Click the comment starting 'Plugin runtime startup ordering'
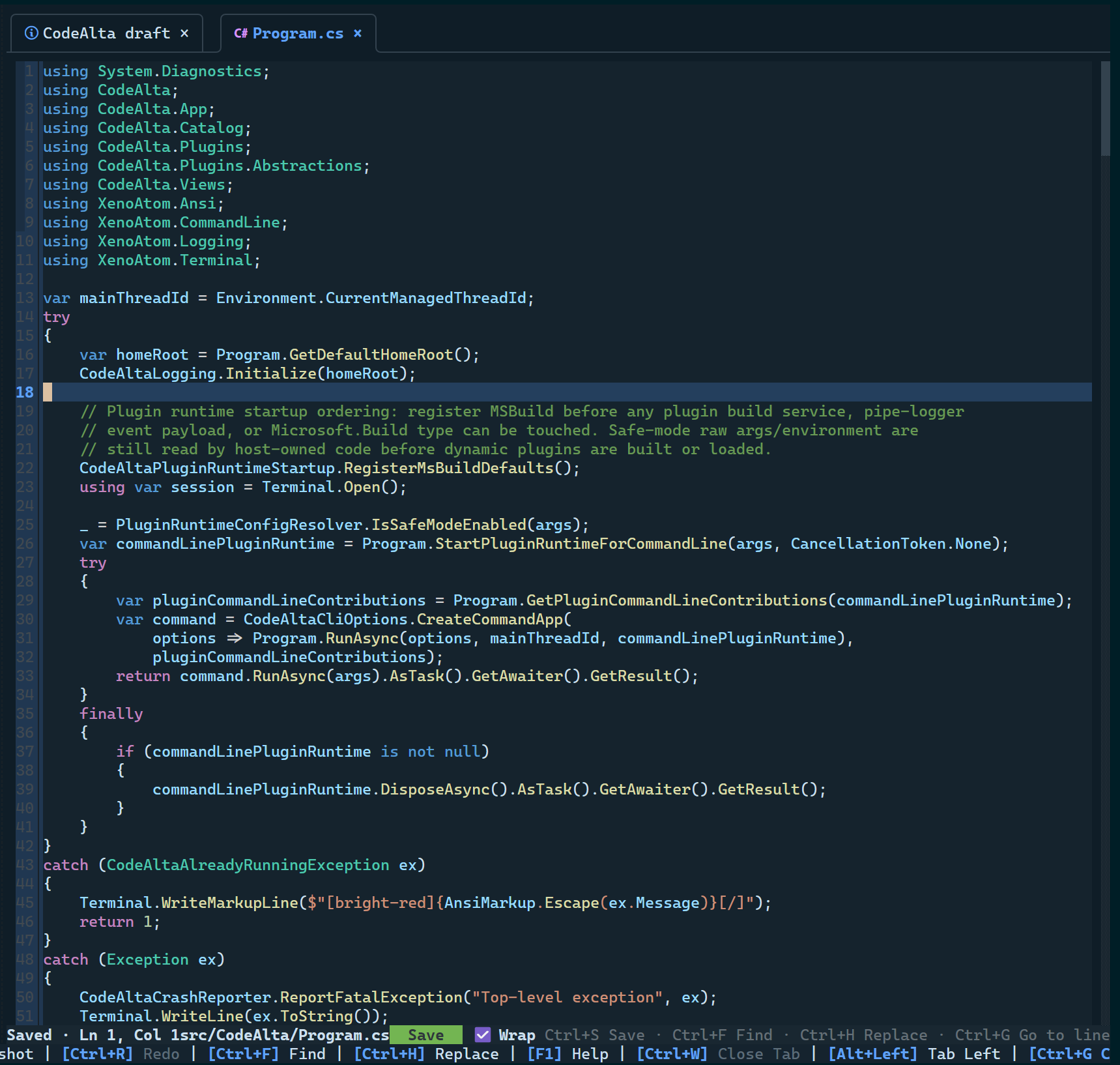This screenshot has height=1065, width=1120. coord(522,411)
